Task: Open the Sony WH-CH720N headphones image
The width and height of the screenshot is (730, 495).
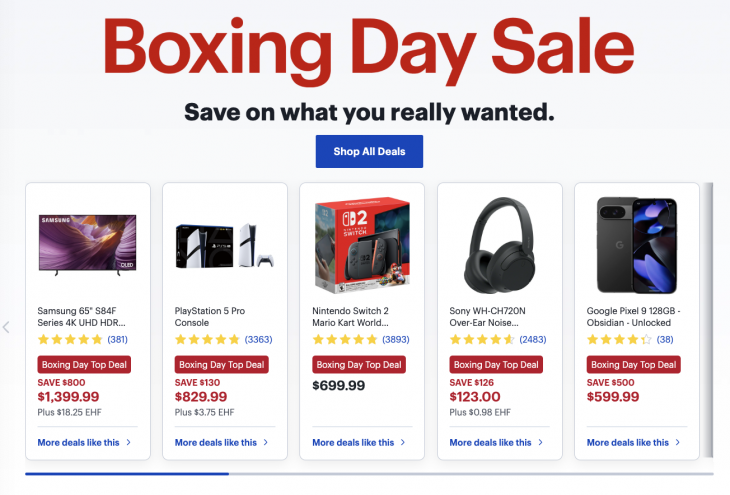Action: point(499,245)
